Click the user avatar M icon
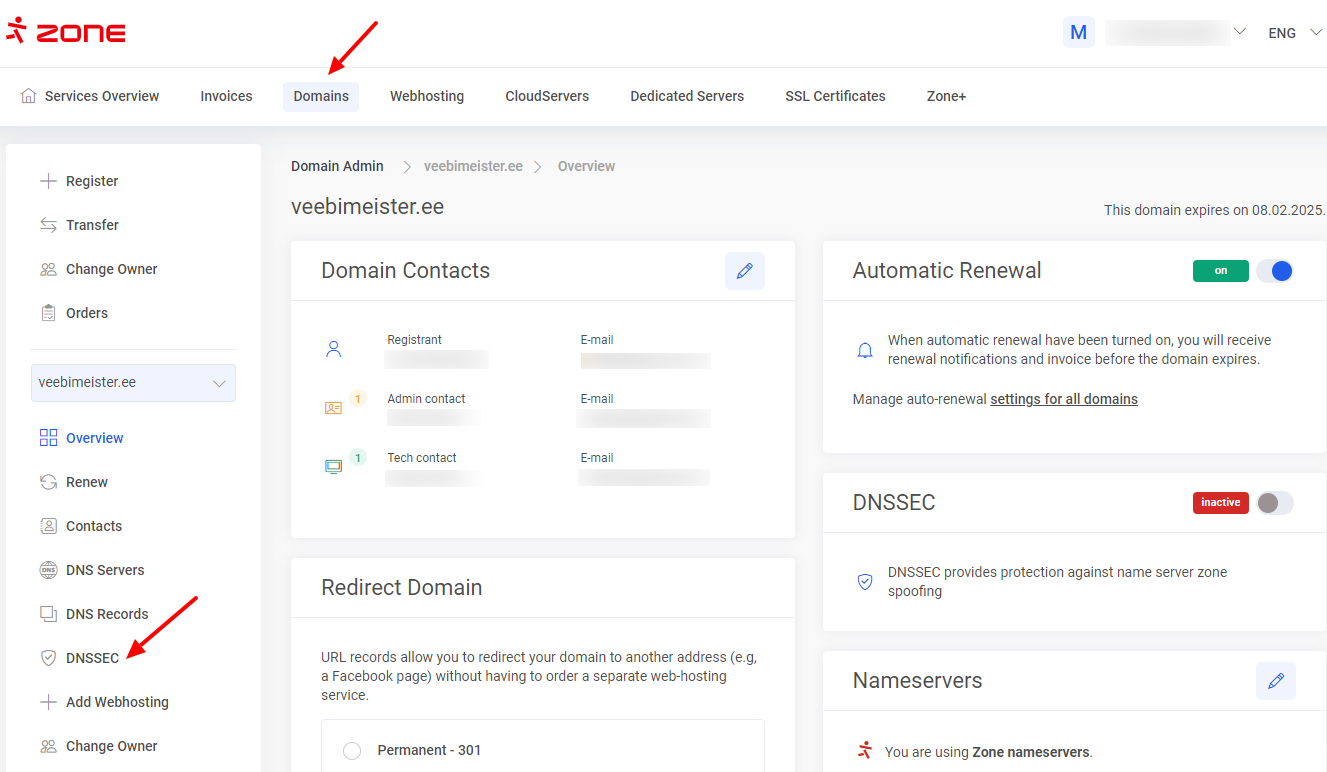Screen dimensions: 1327x772 [x=1078, y=32]
